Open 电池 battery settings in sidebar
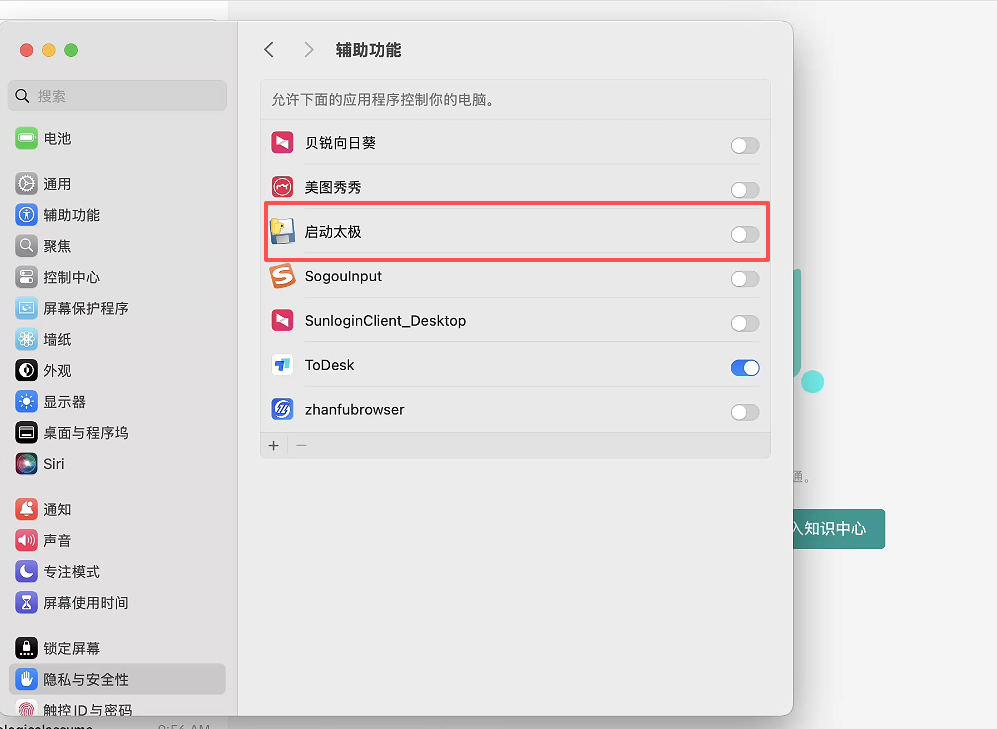The height and width of the screenshot is (729, 997). [x=57, y=139]
